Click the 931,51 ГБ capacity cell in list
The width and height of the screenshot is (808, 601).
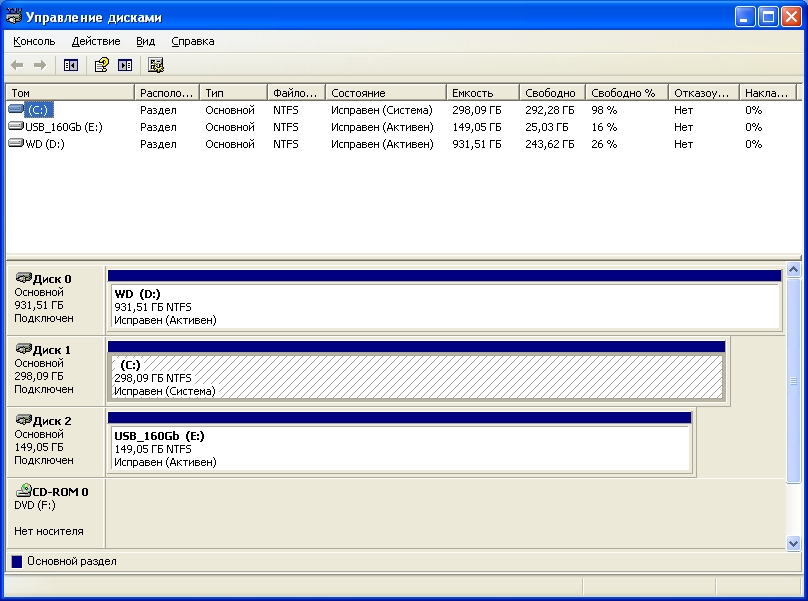tap(477, 144)
